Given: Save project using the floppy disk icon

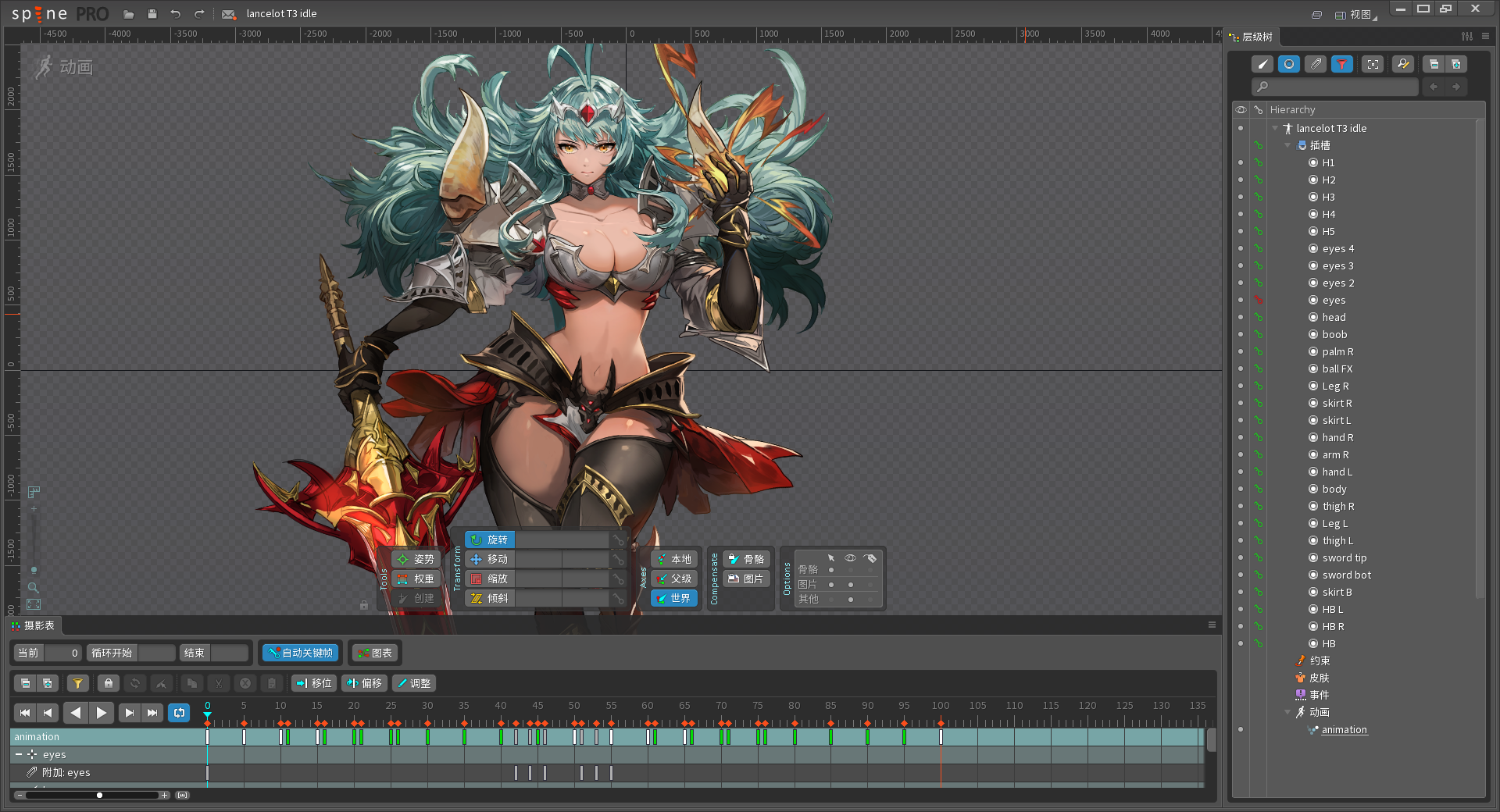Looking at the screenshot, I should pyautogui.click(x=152, y=14).
